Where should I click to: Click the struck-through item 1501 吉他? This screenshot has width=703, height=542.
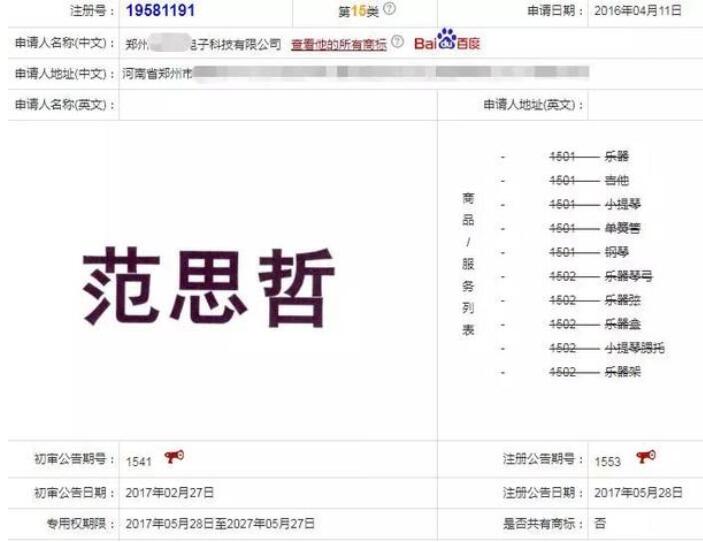point(589,180)
